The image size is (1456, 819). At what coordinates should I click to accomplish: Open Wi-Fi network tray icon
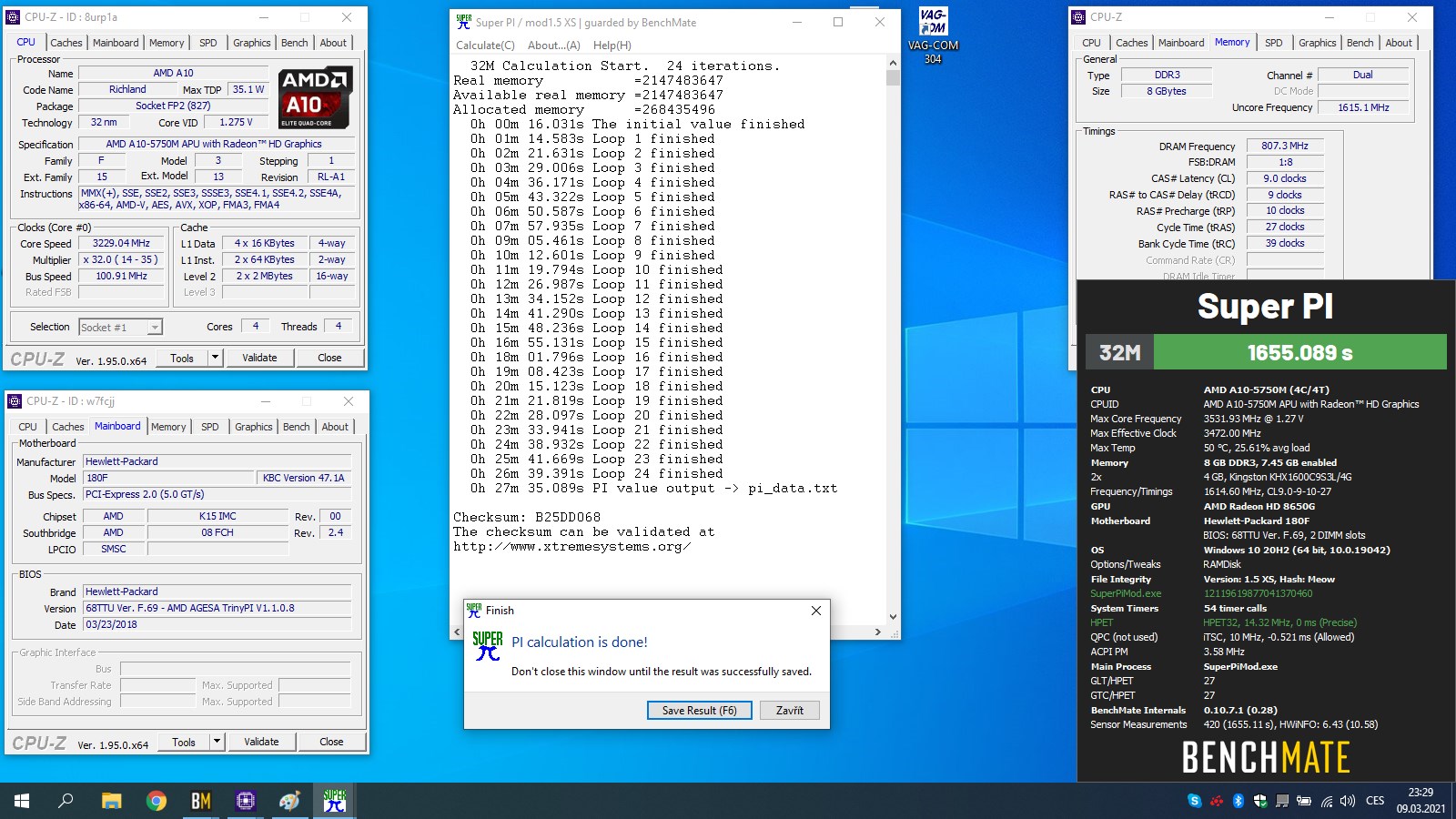point(1327,801)
